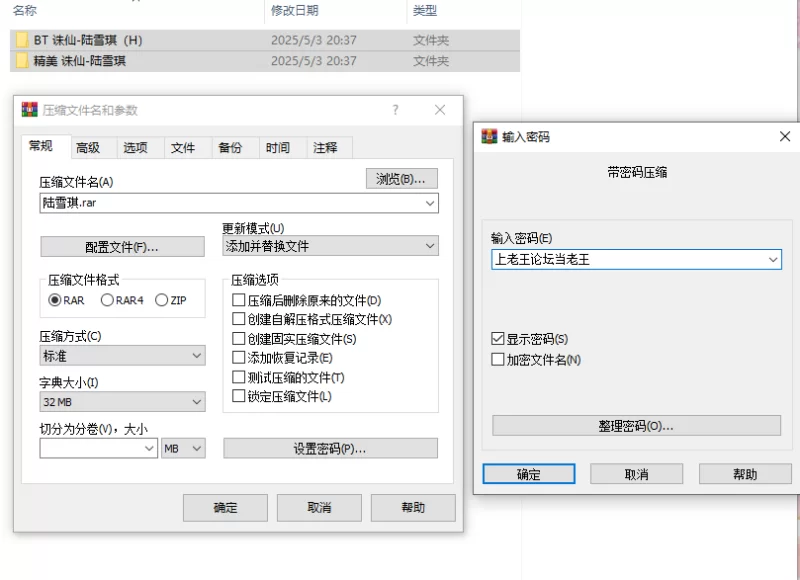This screenshot has height=580, width=800.
Task: Click the 配置文件(F)... button
Action: point(122,247)
